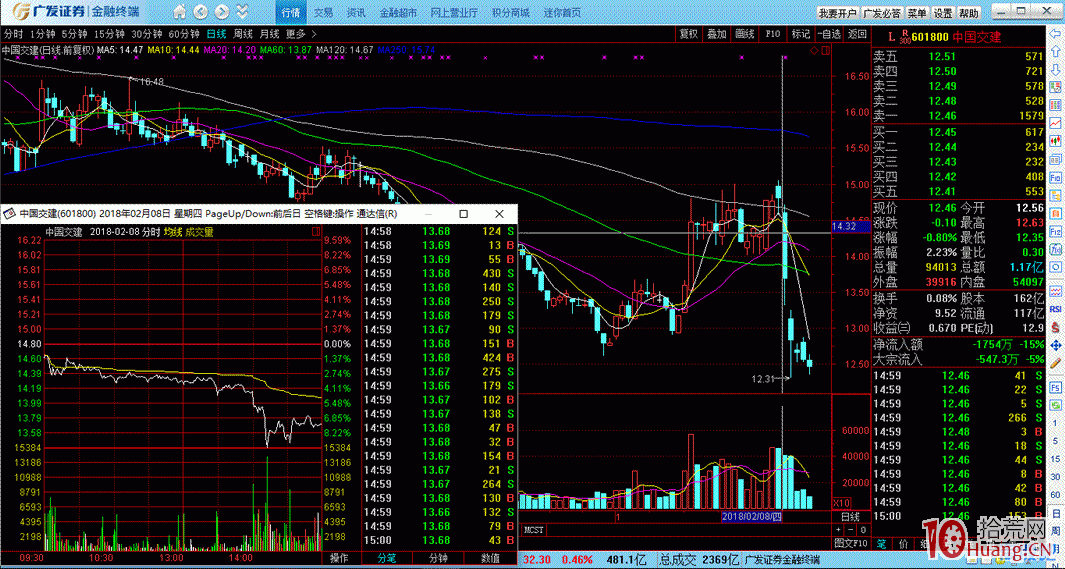Image resolution: width=1065 pixels, height=569 pixels.
Task: Click the 标记 mark button
Action: coord(801,34)
